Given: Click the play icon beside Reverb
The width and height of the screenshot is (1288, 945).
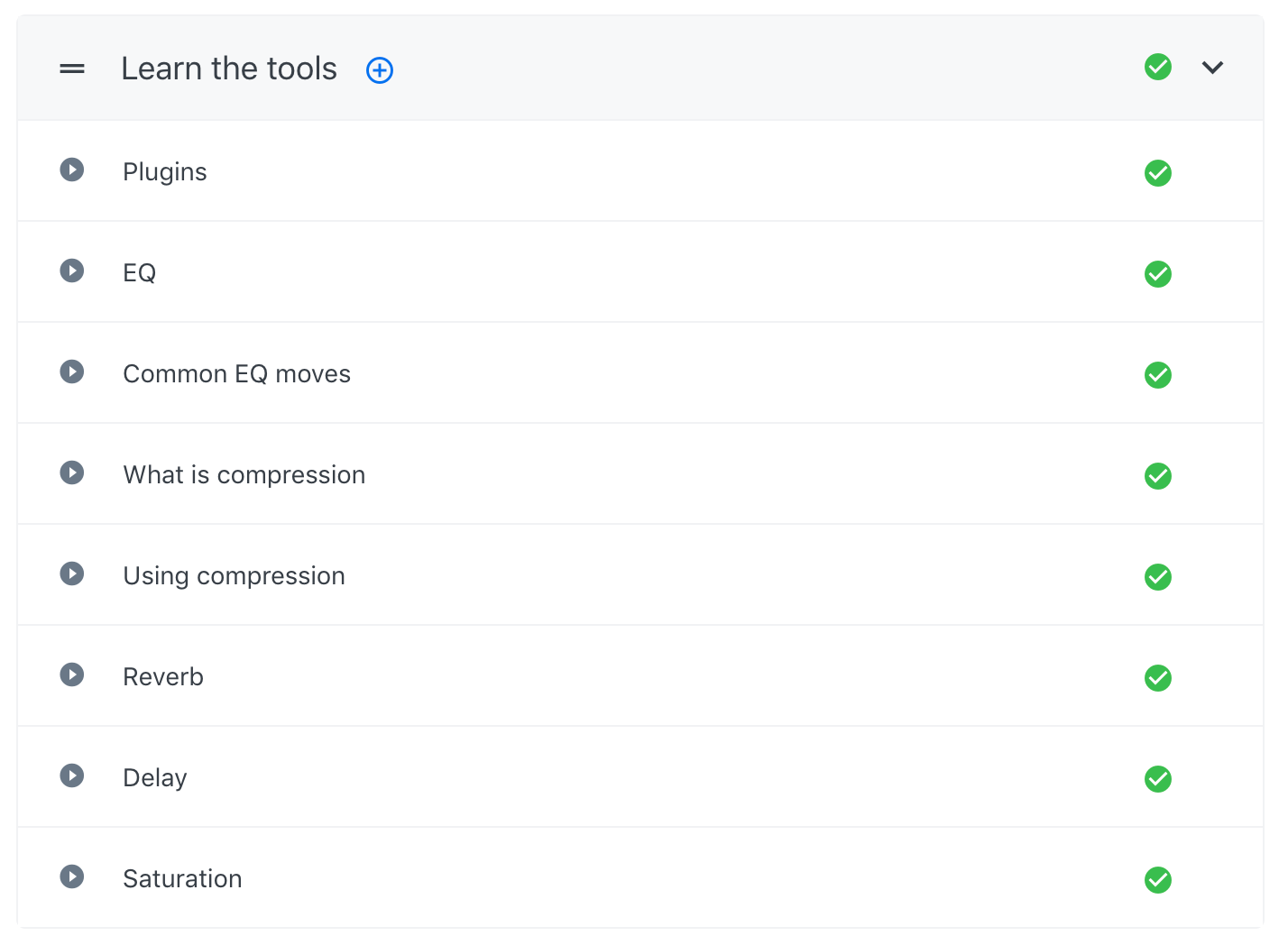Looking at the screenshot, I should pyautogui.click(x=72, y=674).
